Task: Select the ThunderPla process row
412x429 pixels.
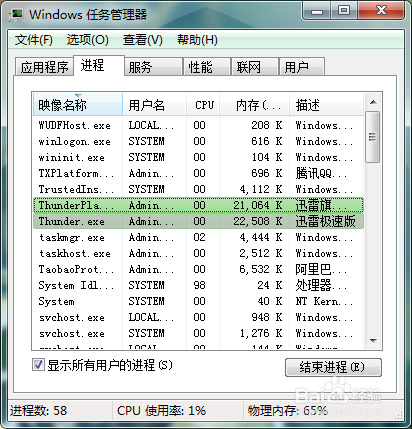Action: [x=198, y=205]
